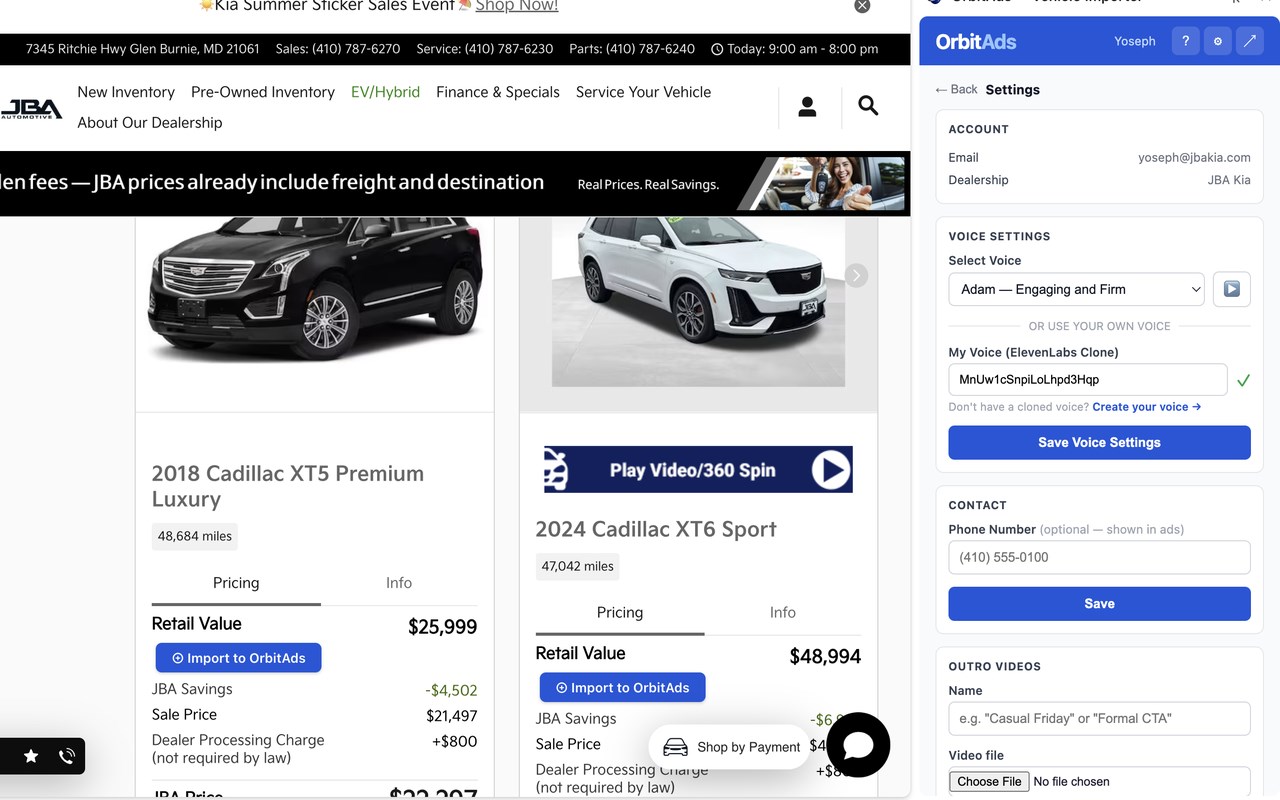Open the live chat bubble
Image resolution: width=1280 pixels, height=800 pixels.
click(858, 745)
